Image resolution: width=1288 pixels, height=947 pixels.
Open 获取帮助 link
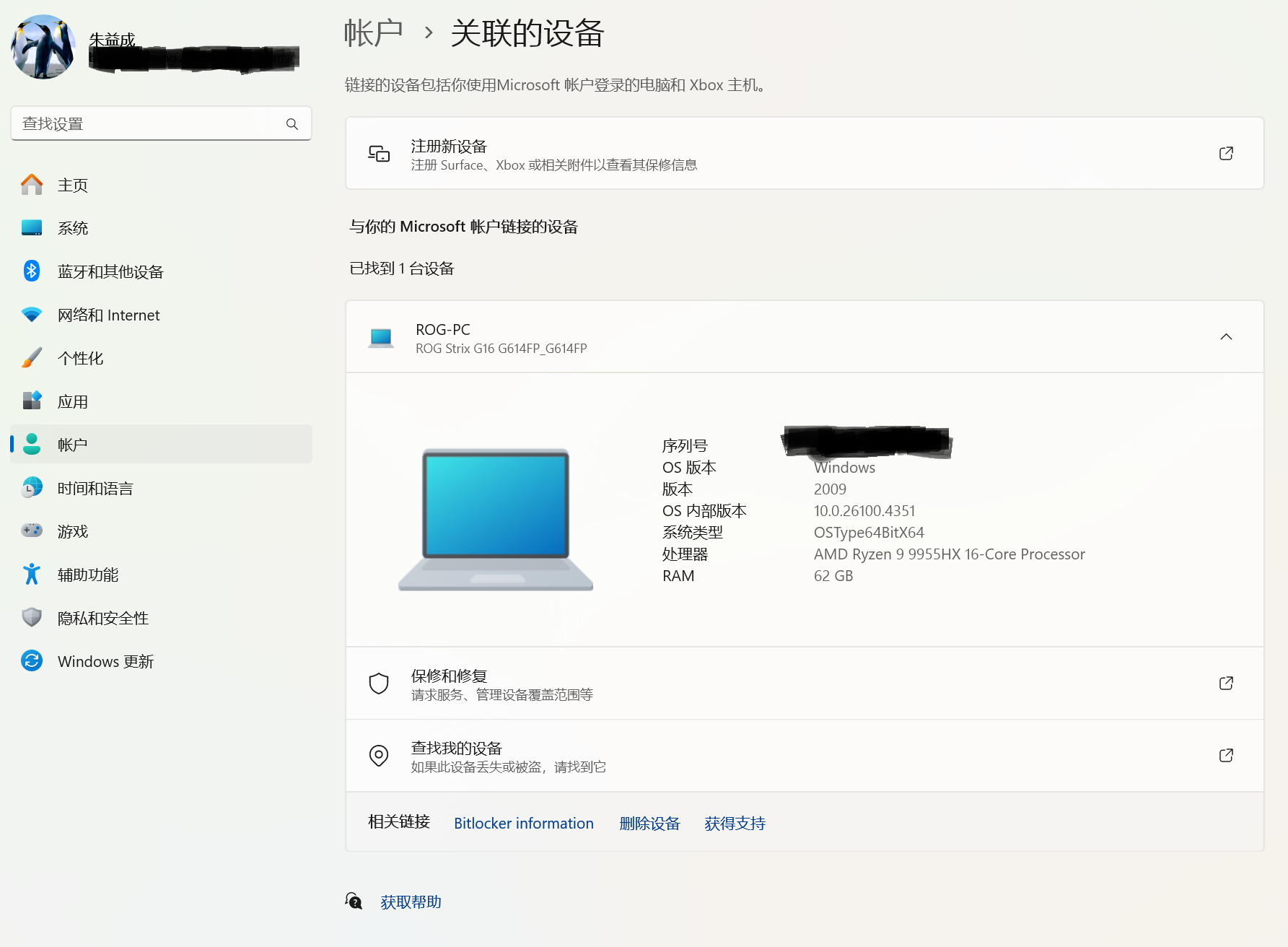[x=411, y=902]
